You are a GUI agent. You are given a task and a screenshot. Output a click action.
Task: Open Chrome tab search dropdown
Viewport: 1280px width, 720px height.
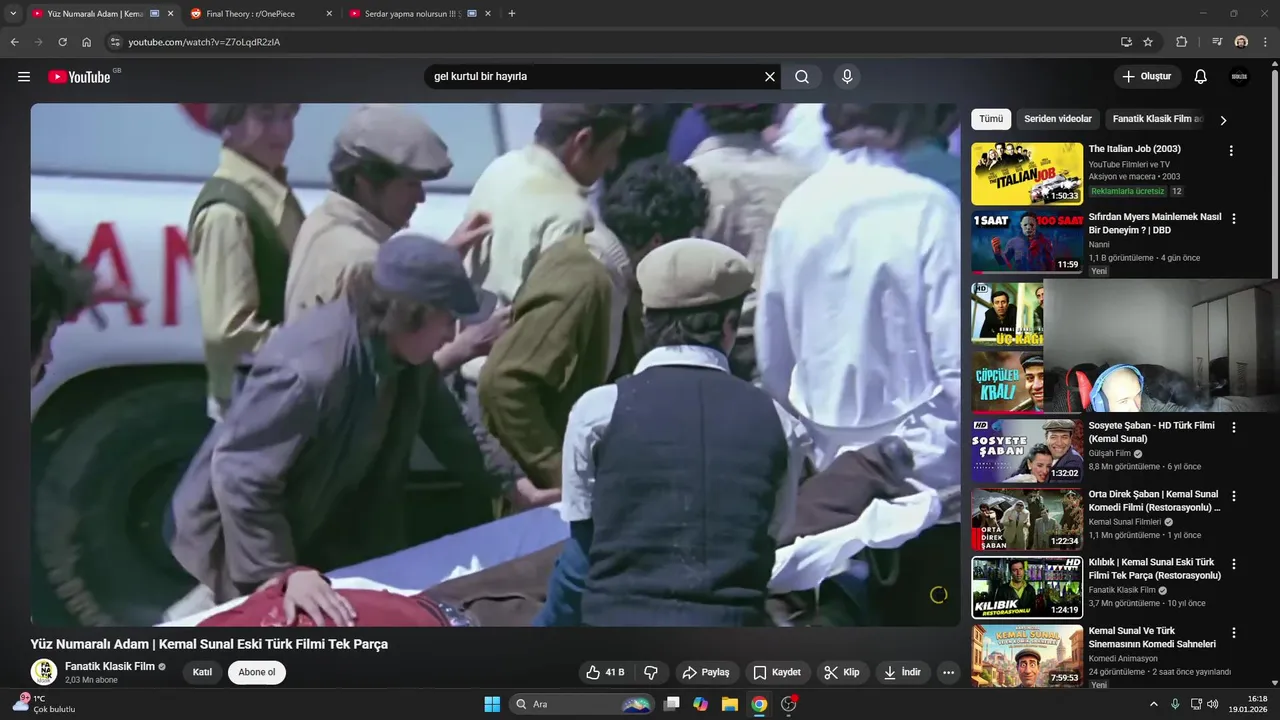click(13, 13)
